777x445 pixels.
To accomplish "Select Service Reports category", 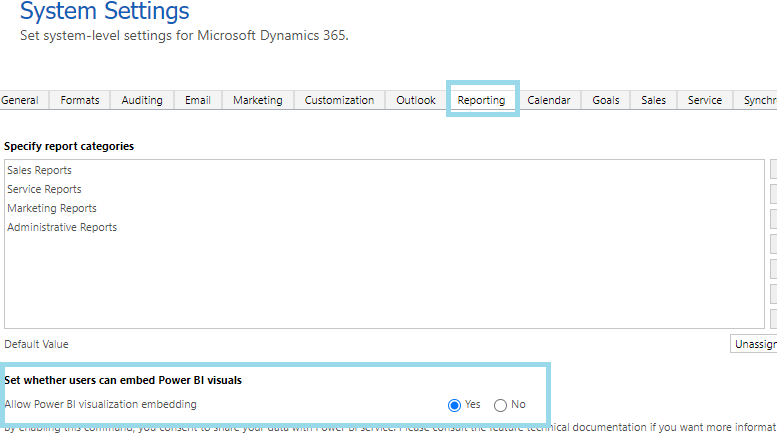I will point(44,189).
